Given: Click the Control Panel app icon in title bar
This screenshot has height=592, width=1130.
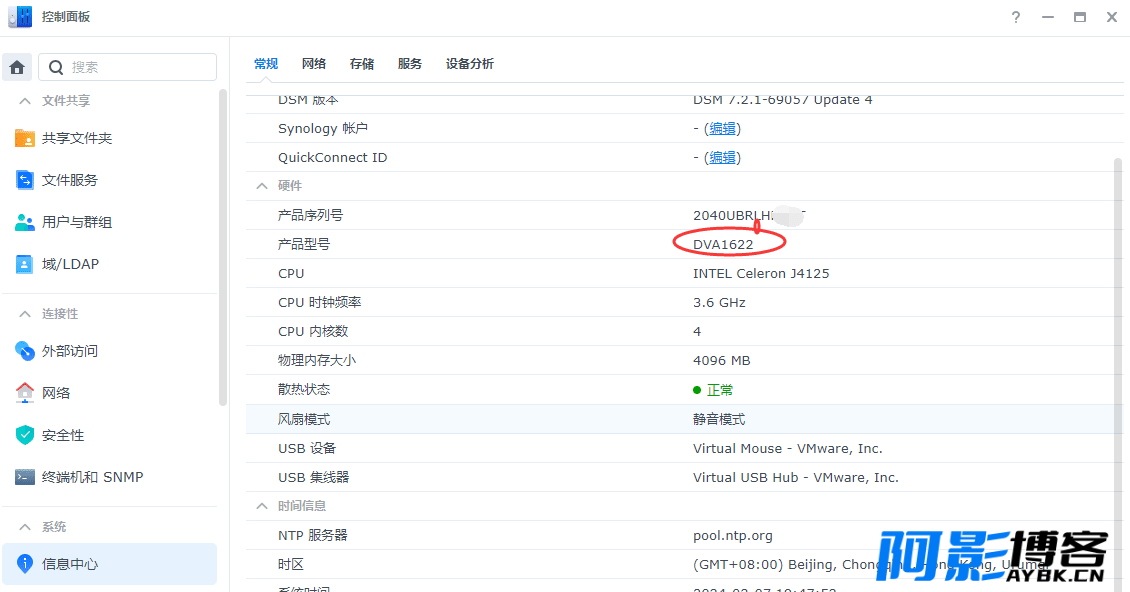Looking at the screenshot, I should [19, 17].
